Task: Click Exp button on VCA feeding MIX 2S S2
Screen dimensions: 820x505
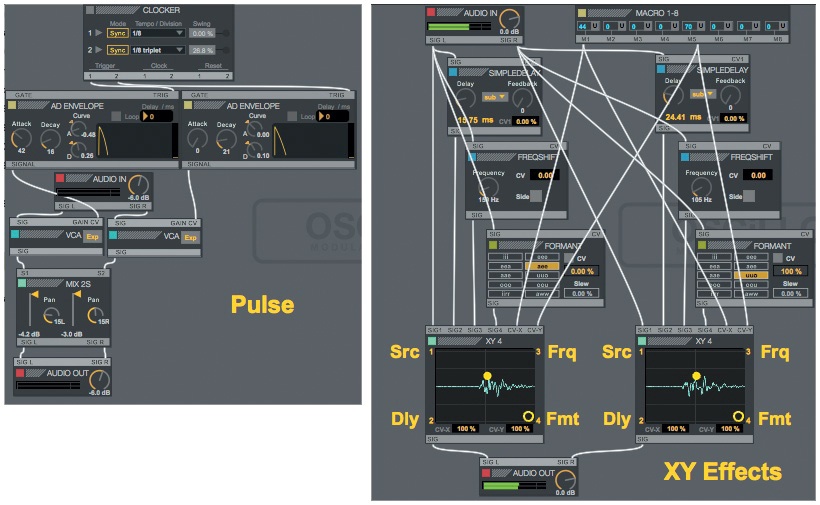Action: (190, 237)
